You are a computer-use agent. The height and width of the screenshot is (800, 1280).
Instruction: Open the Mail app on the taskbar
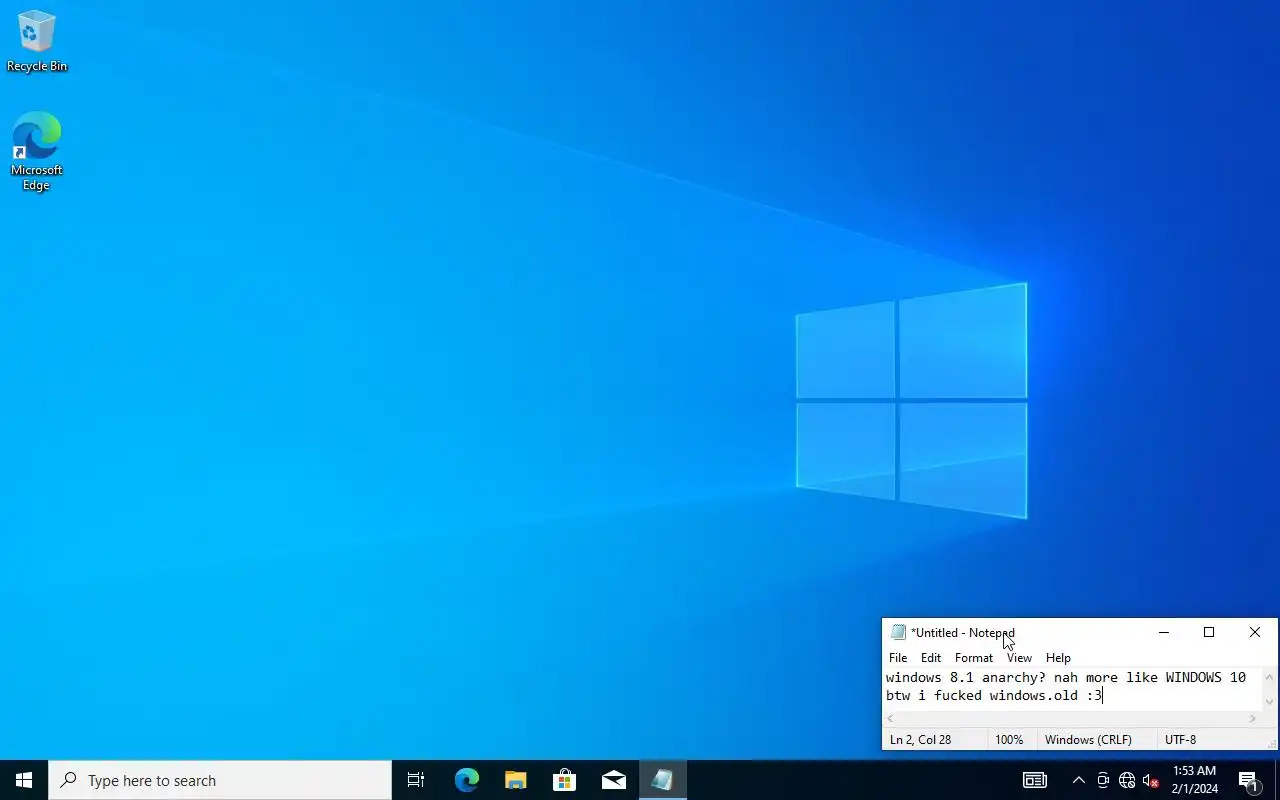tap(613, 780)
